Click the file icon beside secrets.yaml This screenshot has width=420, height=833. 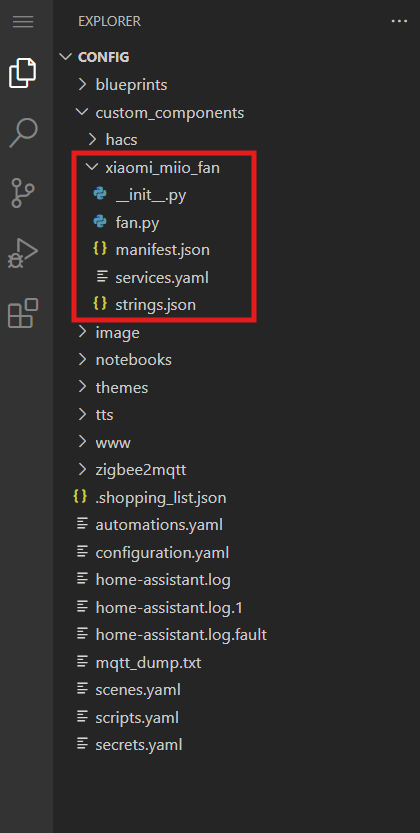[x=82, y=743]
